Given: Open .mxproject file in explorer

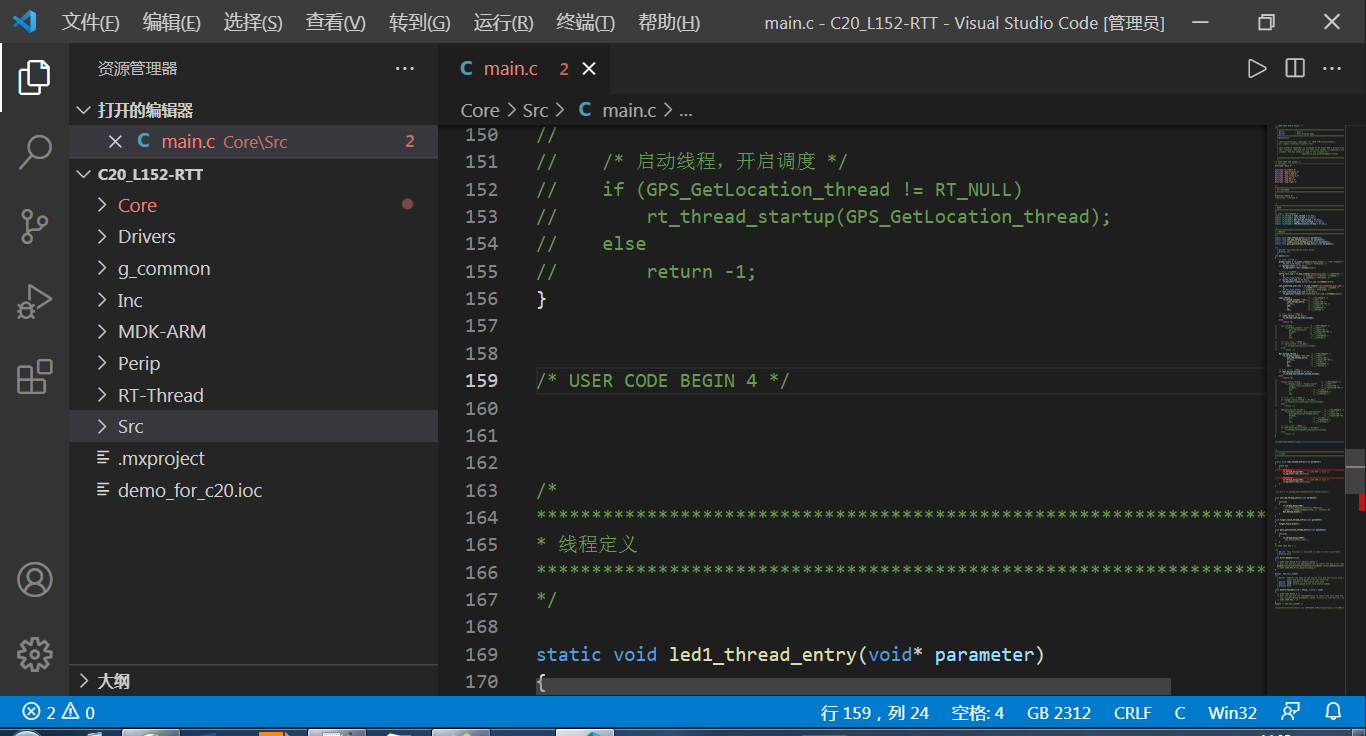Looking at the screenshot, I should (x=161, y=458).
